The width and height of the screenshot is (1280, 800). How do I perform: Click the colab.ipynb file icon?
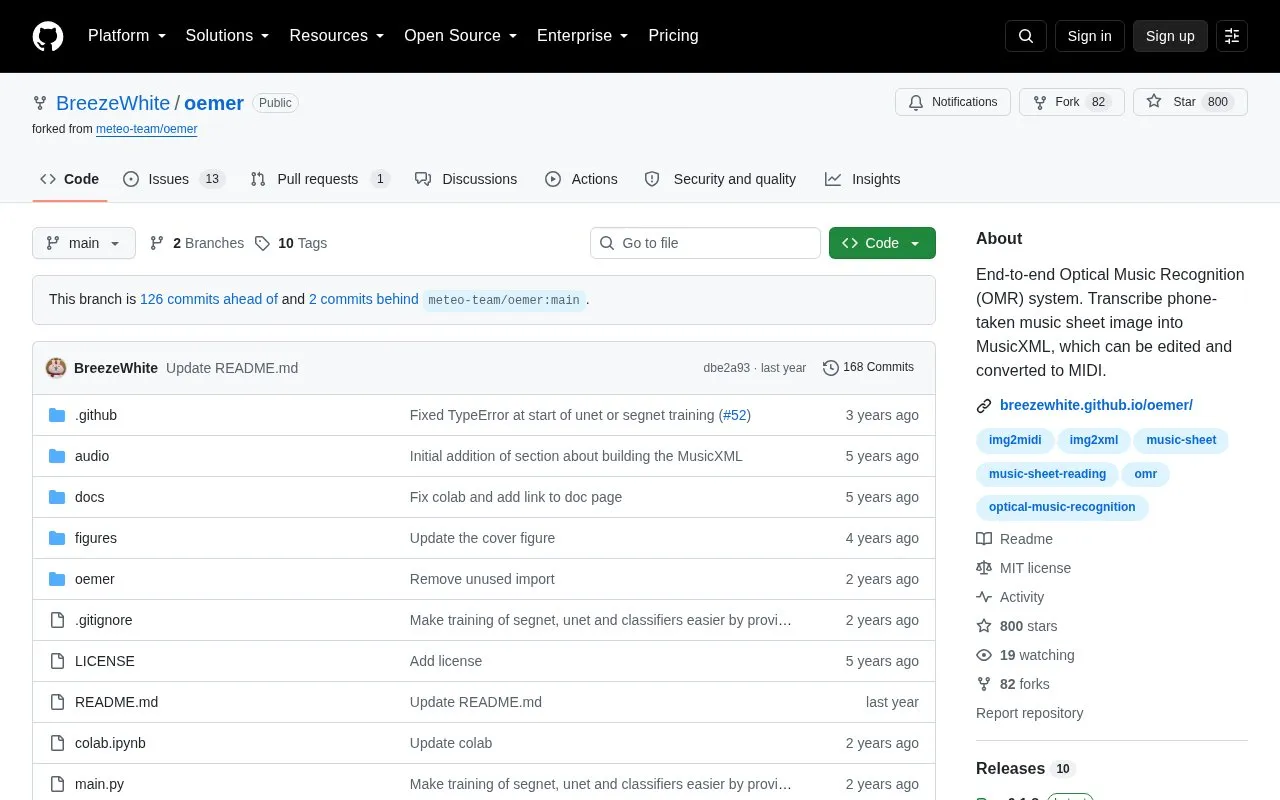coord(57,743)
